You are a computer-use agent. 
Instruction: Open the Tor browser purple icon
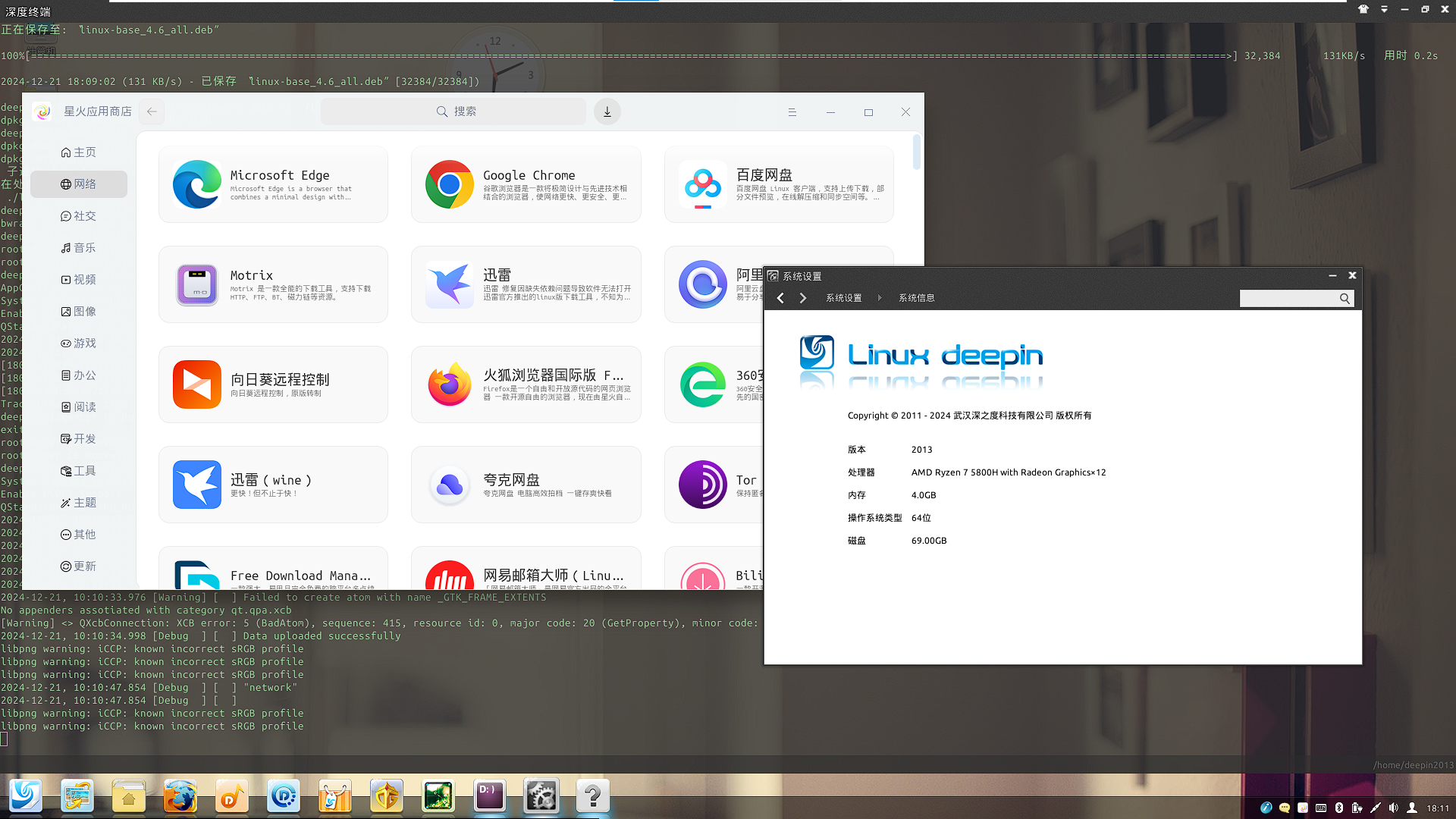[x=702, y=485]
